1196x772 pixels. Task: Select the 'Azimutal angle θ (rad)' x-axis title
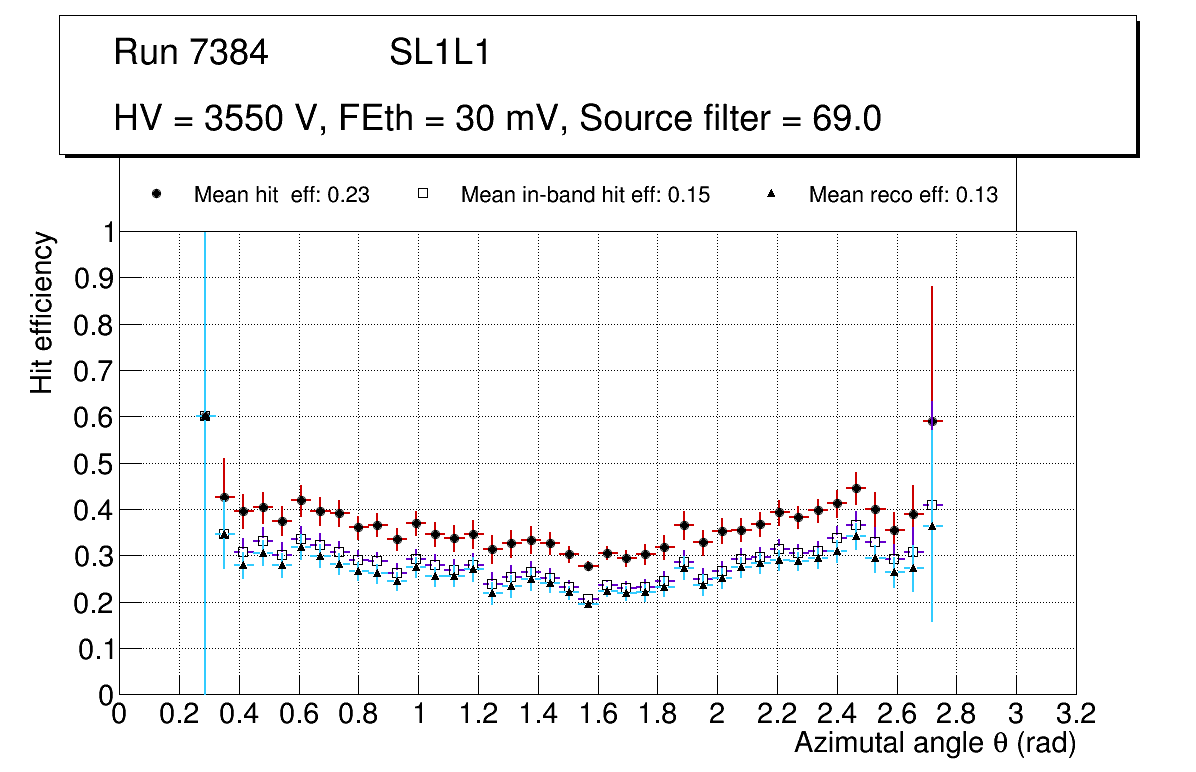coord(934,742)
